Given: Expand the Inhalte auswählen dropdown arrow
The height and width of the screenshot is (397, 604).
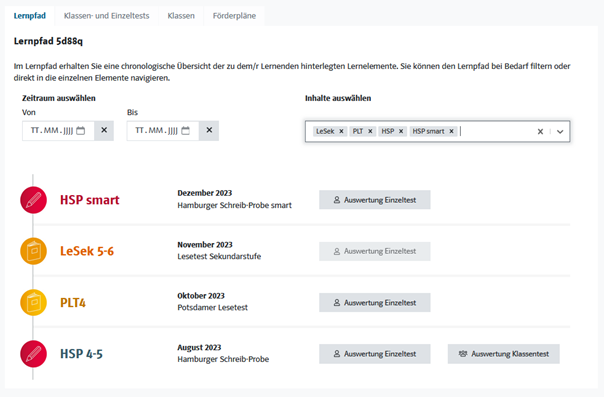Looking at the screenshot, I should pos(560,132).
